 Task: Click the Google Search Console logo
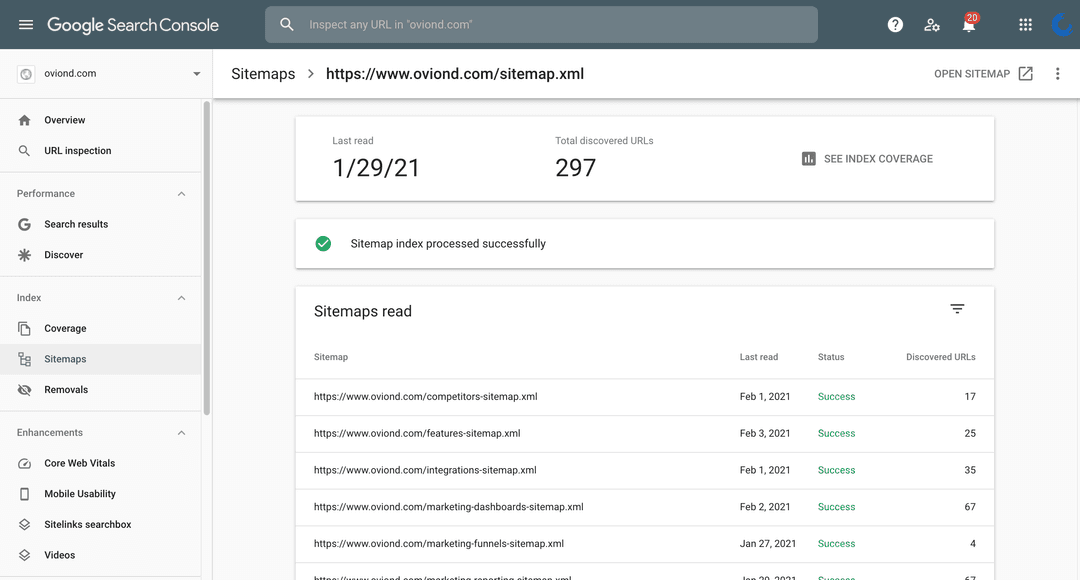(133, 25)
